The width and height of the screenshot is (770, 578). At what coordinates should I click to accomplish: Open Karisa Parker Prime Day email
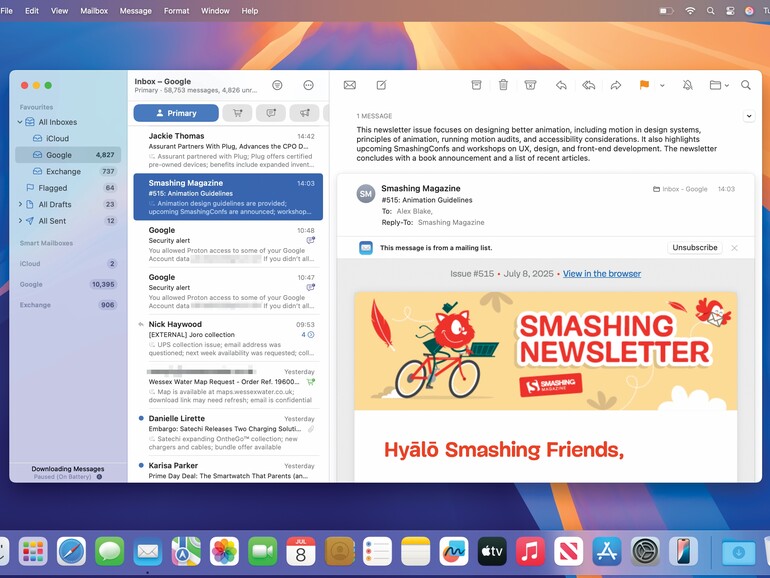(228, 470)
